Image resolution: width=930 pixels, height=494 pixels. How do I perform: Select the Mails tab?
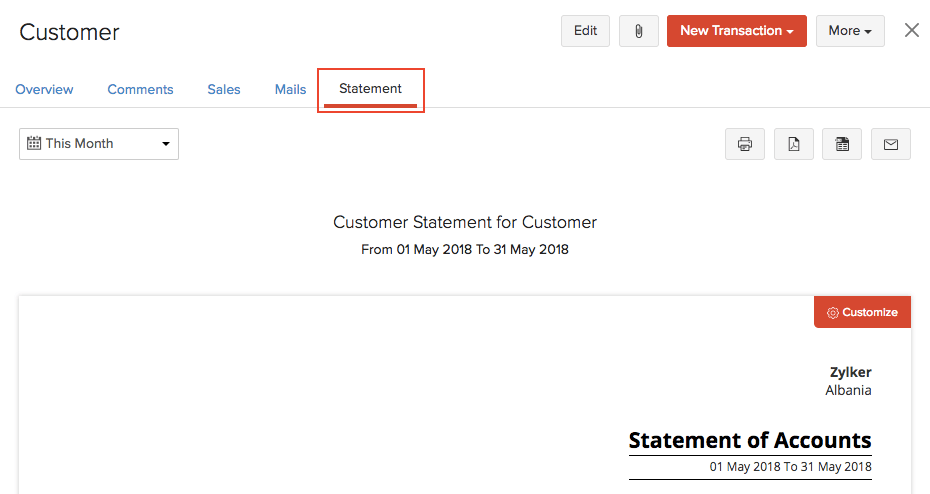click(x=290, y=89)
